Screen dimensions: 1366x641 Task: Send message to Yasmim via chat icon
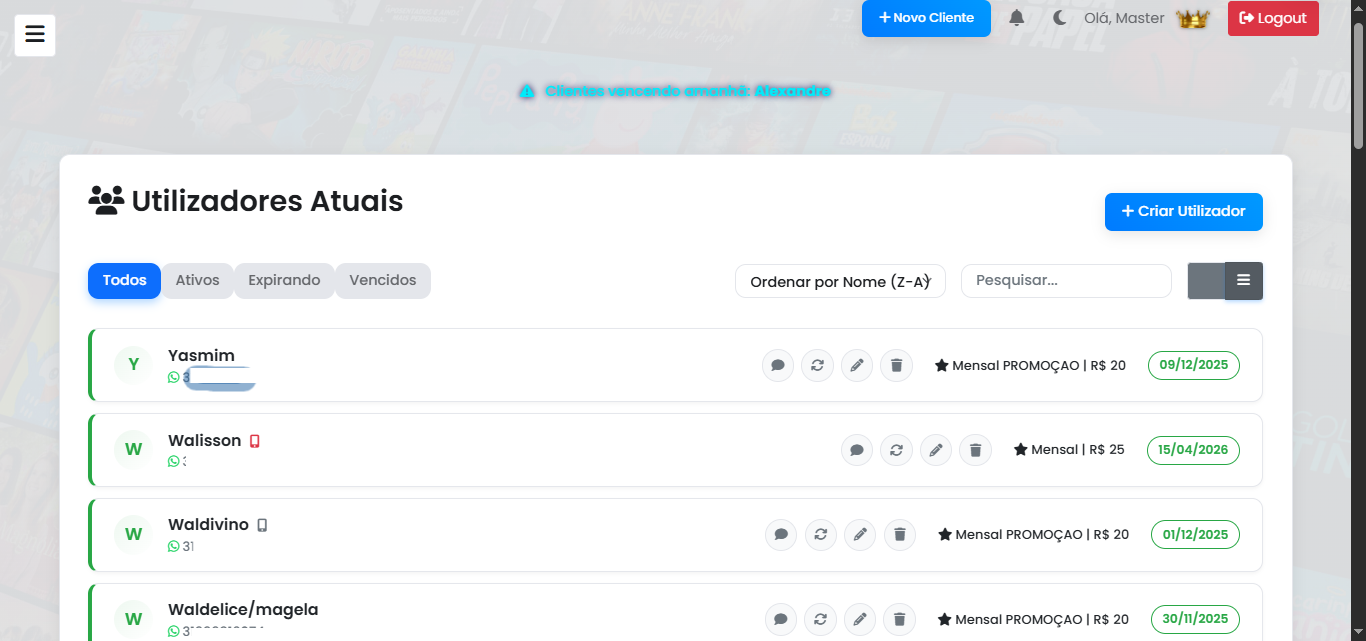click(778, 366)
